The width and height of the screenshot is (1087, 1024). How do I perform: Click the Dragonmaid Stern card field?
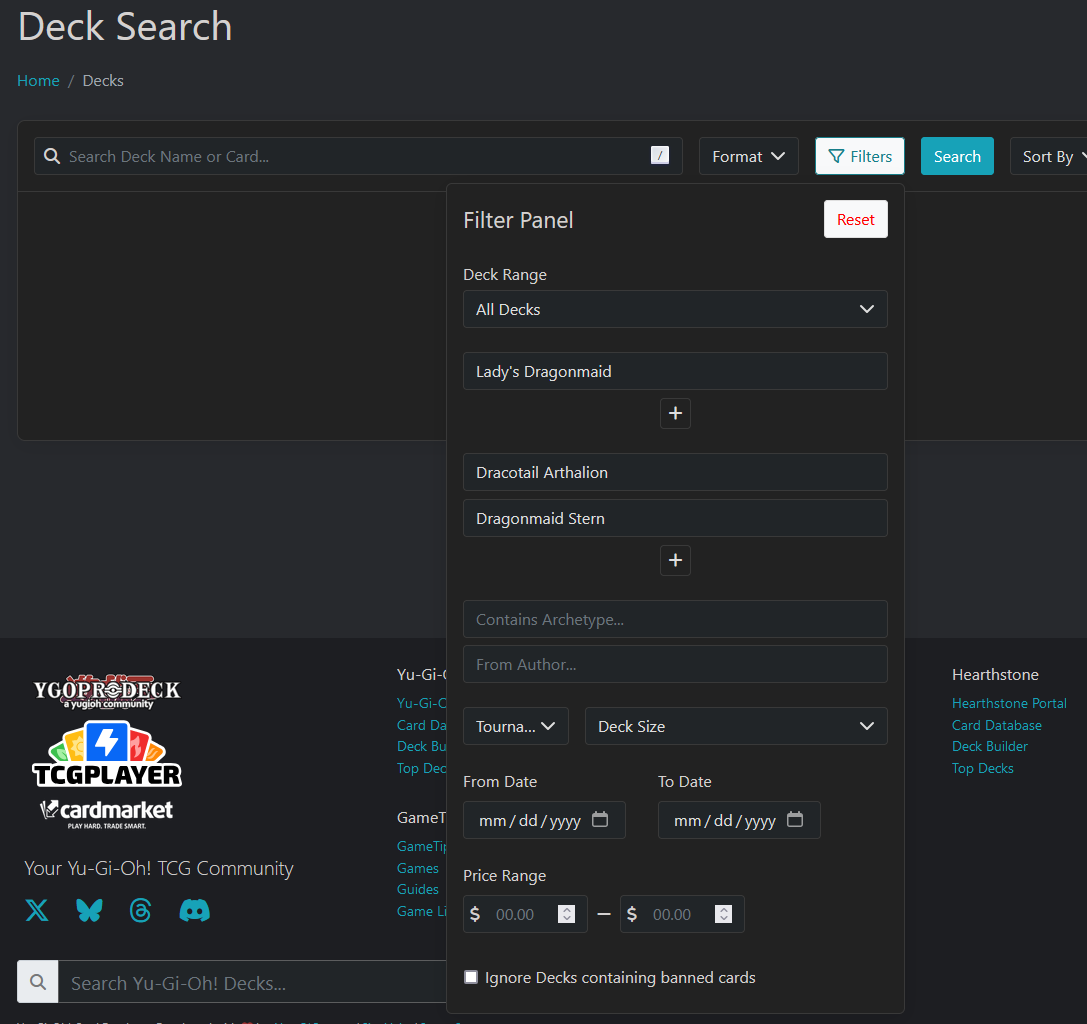tap(675, 518)
